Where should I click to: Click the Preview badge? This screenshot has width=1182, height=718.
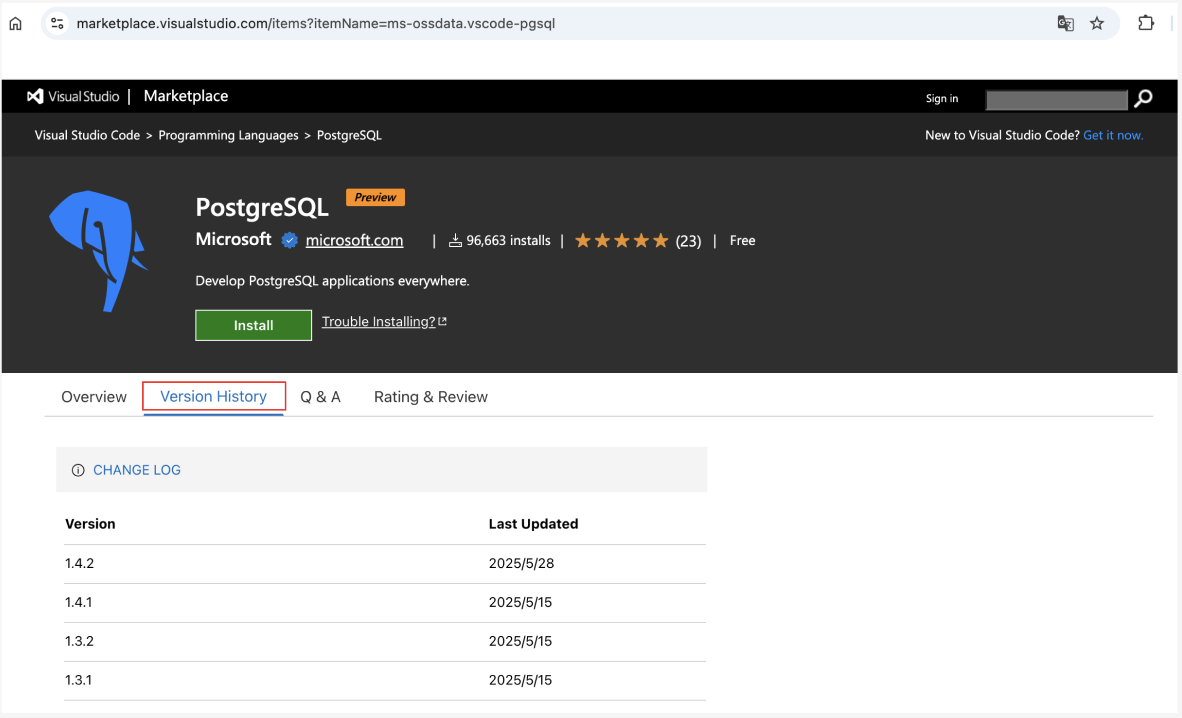pos(375,197)
